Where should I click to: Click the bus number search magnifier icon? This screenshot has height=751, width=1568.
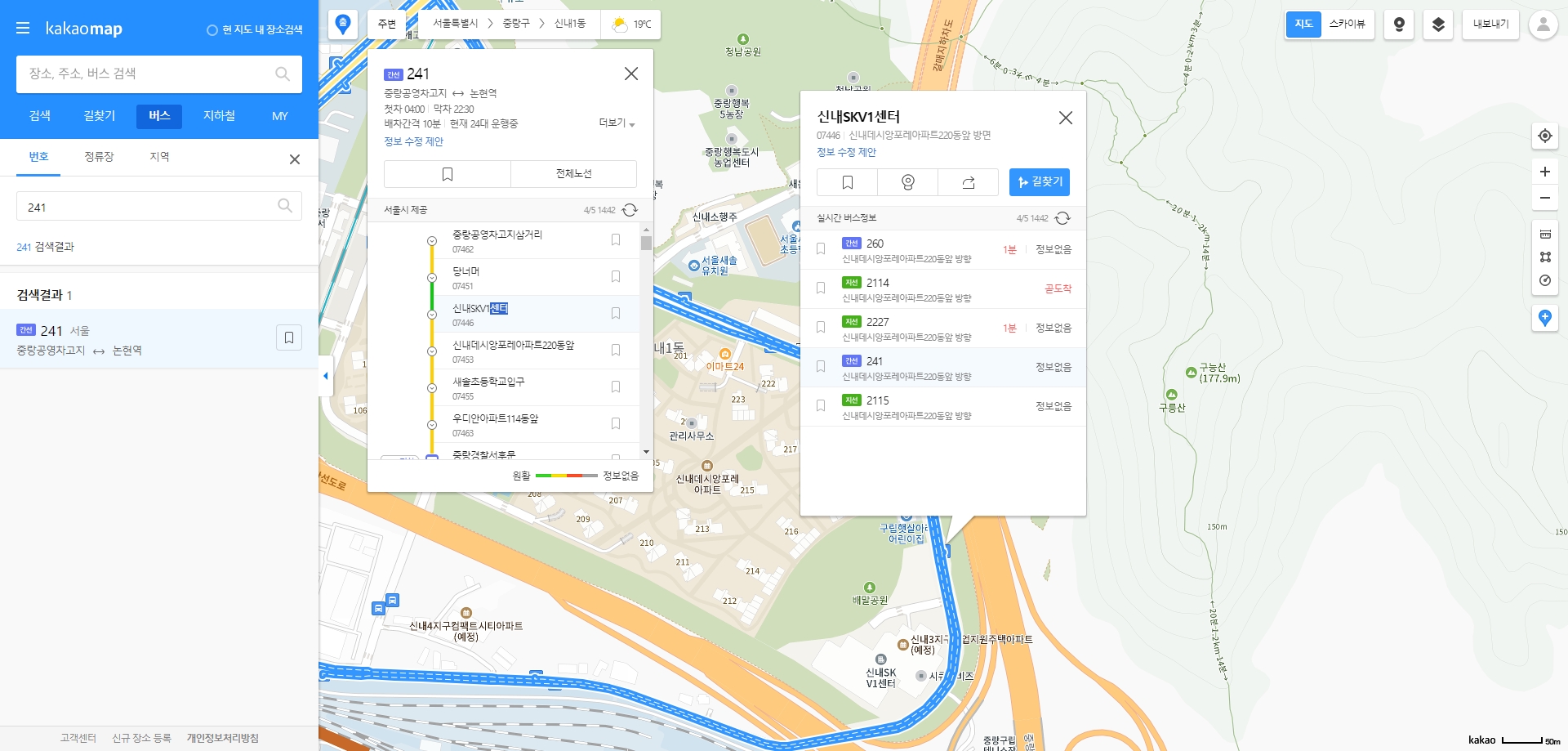pos(284,206)
